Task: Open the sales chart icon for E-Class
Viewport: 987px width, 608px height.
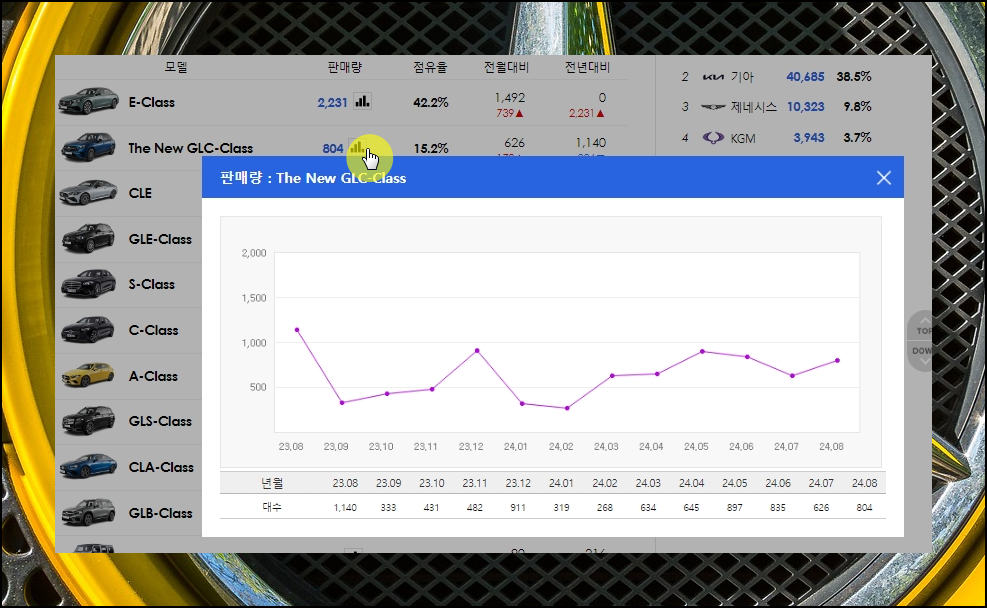Action: 362,101
